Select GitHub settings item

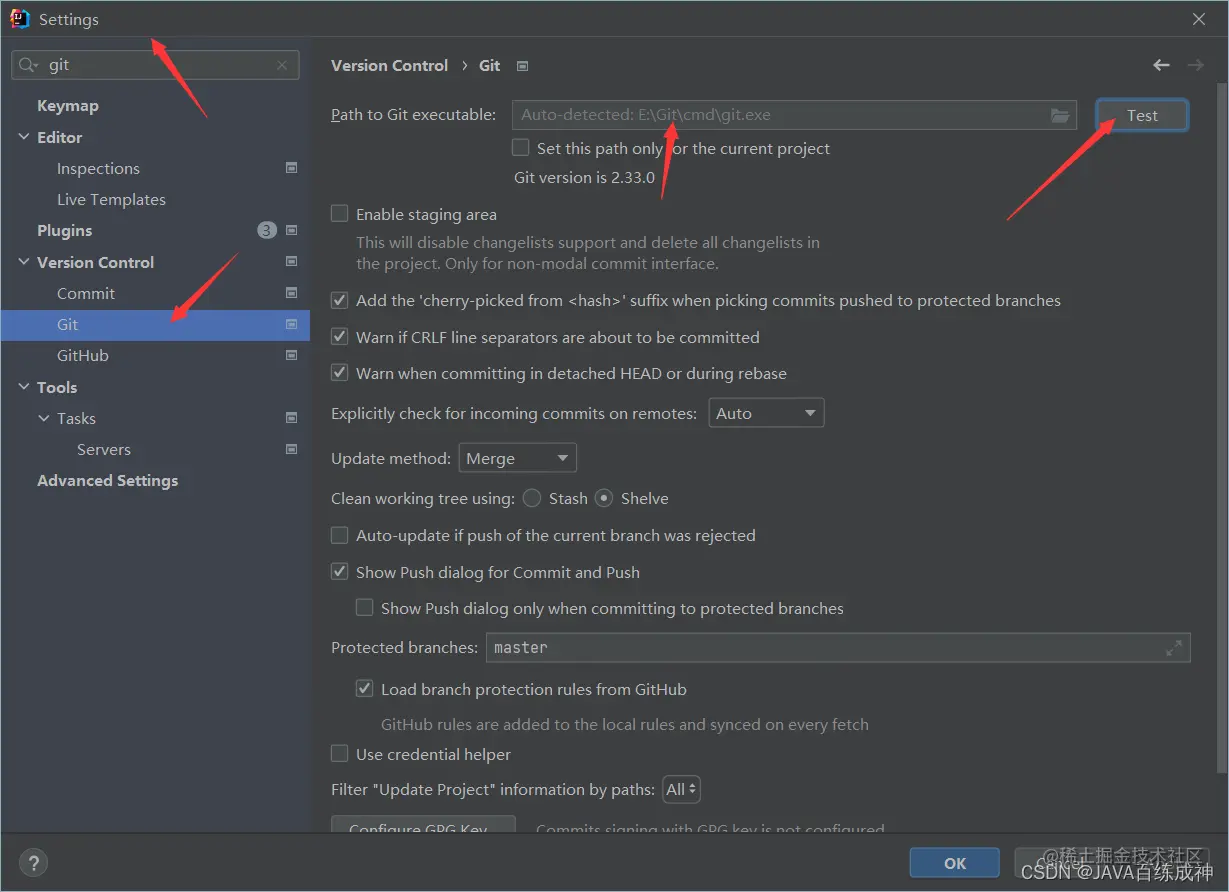[83, 355]
